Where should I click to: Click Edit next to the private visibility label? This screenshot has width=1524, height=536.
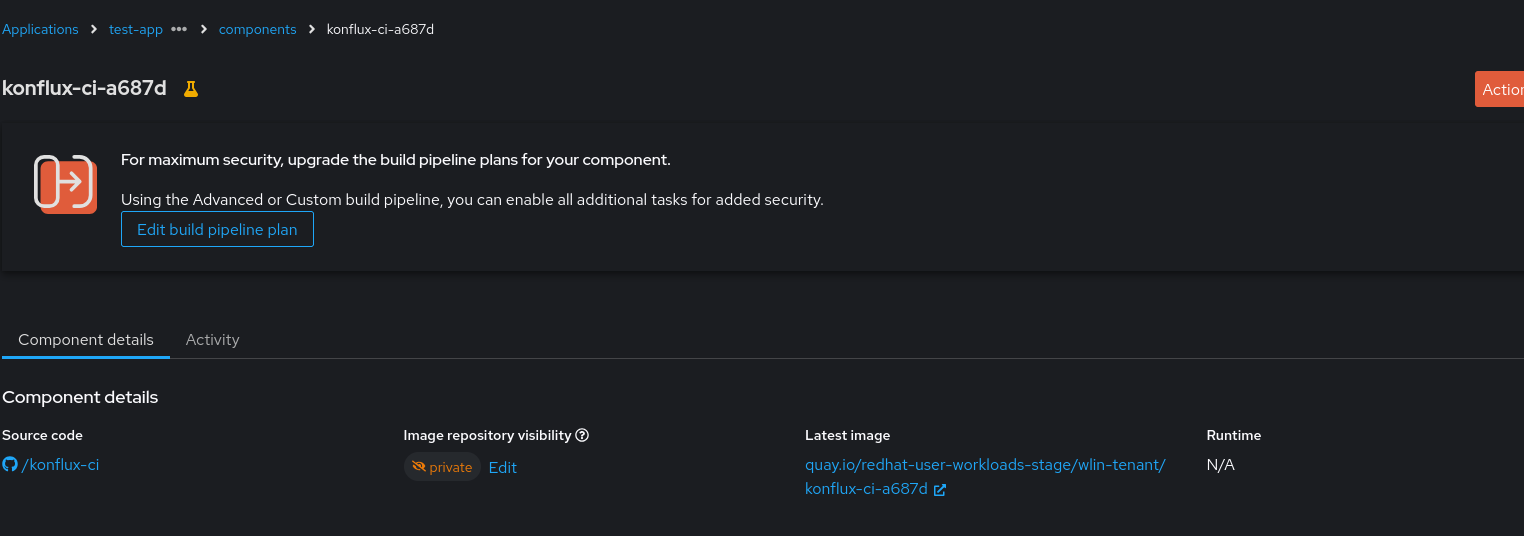(502, 468)
